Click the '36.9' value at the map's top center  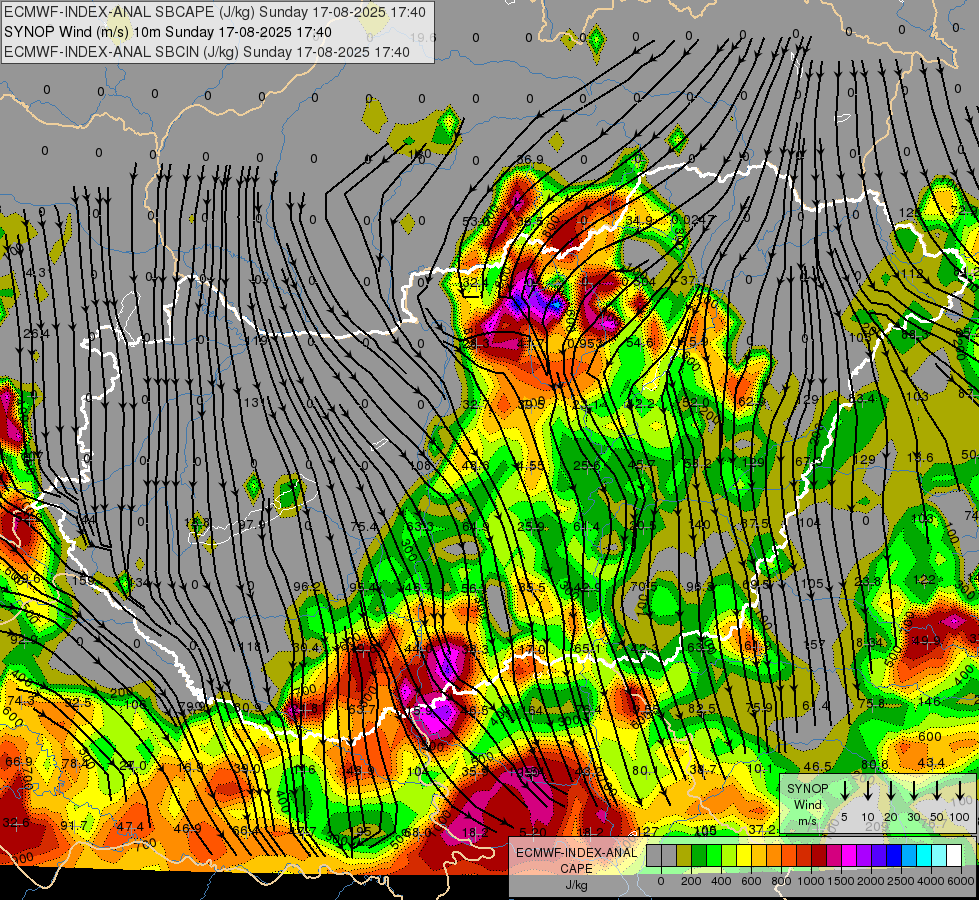529,159
